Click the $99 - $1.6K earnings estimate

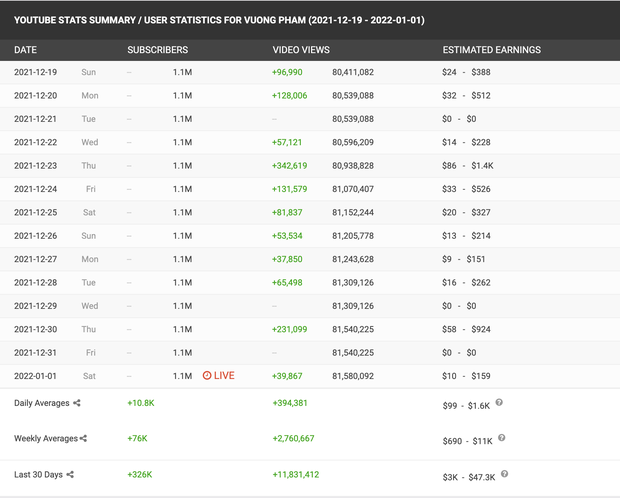click(466, 405)
